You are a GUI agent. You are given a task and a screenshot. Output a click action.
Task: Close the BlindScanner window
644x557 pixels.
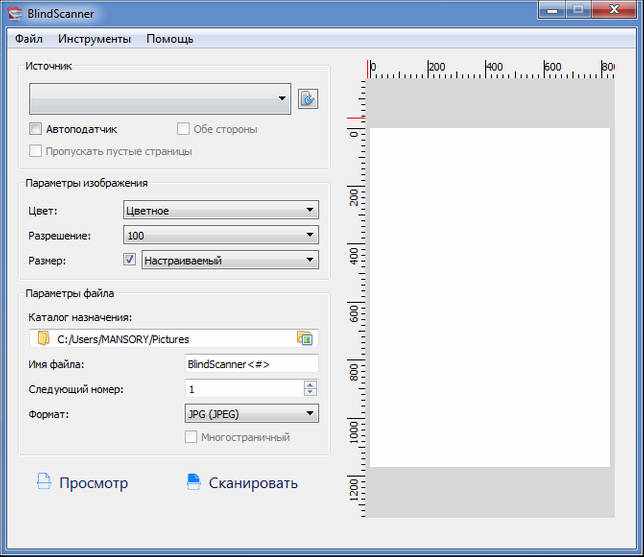[614, 9]
